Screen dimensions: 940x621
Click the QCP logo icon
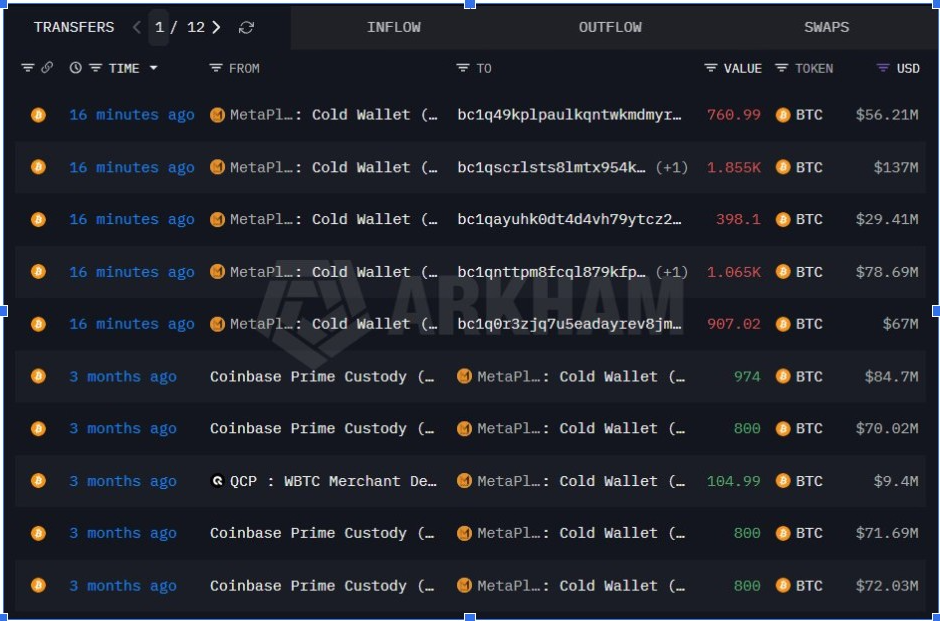(217, 481)
